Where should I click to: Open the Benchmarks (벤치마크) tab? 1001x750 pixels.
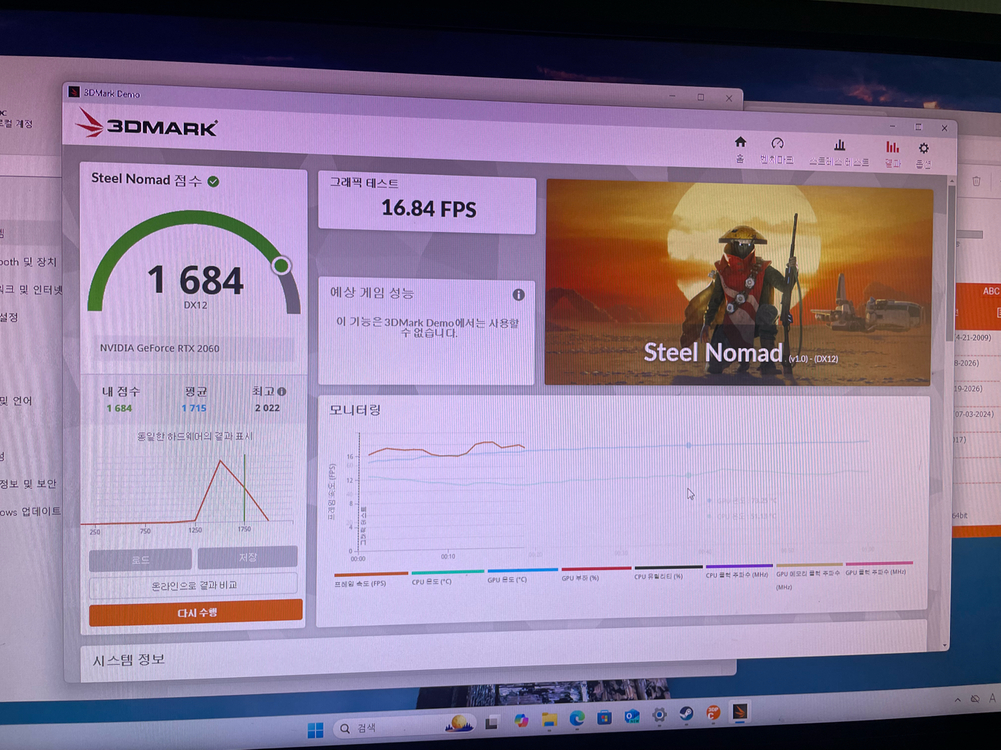(x=777, y=151)
